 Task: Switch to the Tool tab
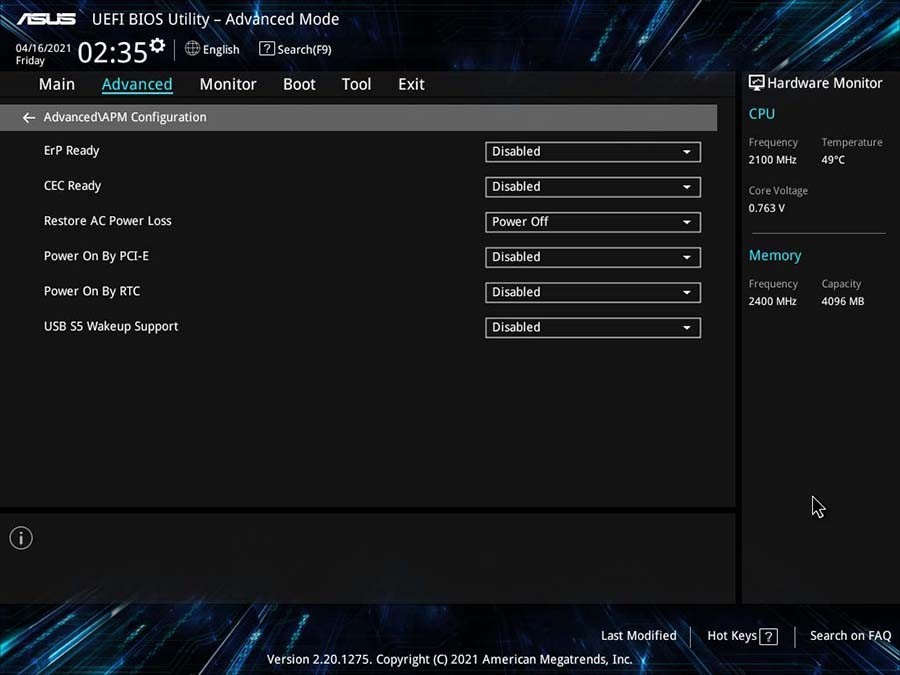356,84
